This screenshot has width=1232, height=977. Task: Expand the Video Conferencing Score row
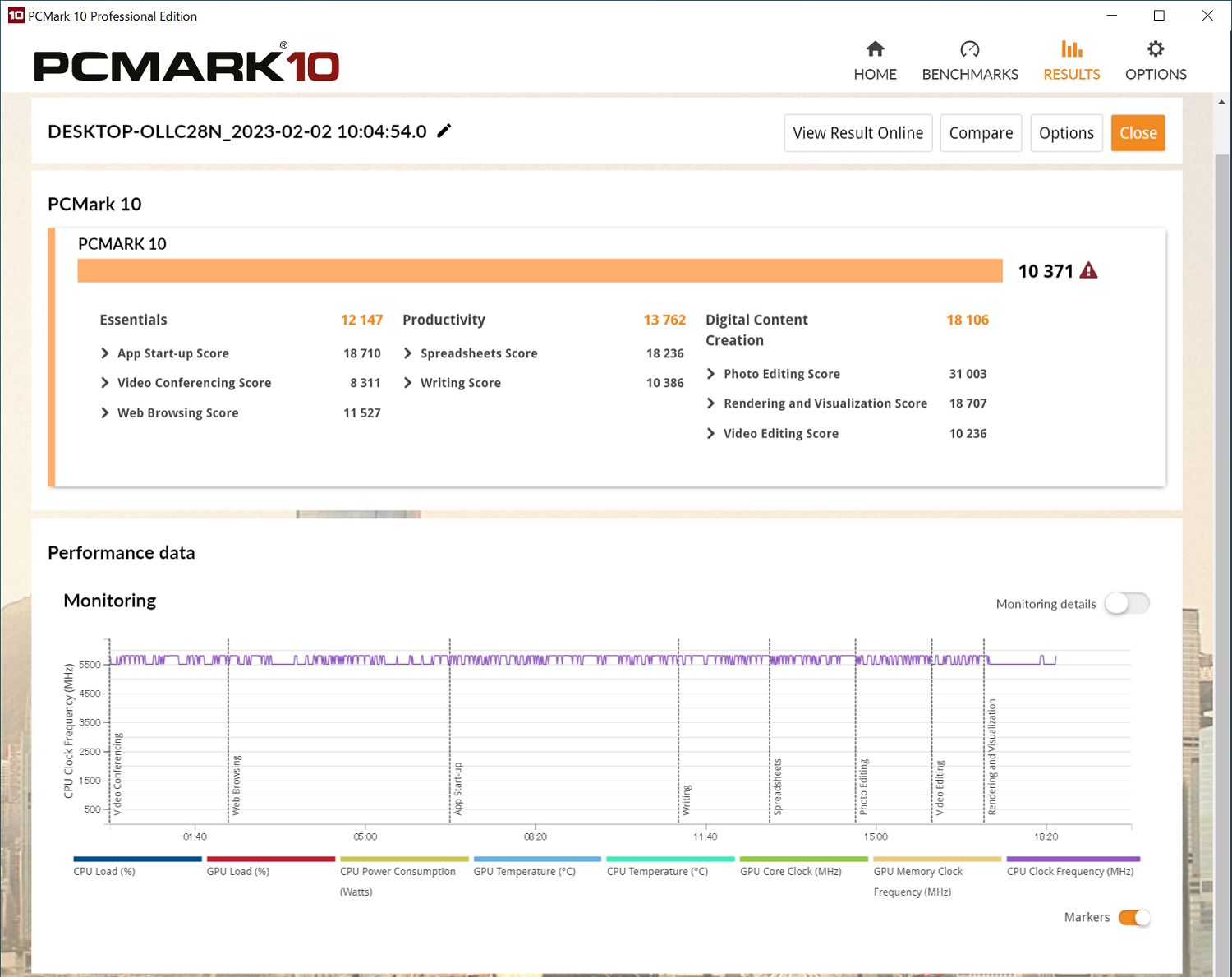pyautogui.click(x=104, y=383)
